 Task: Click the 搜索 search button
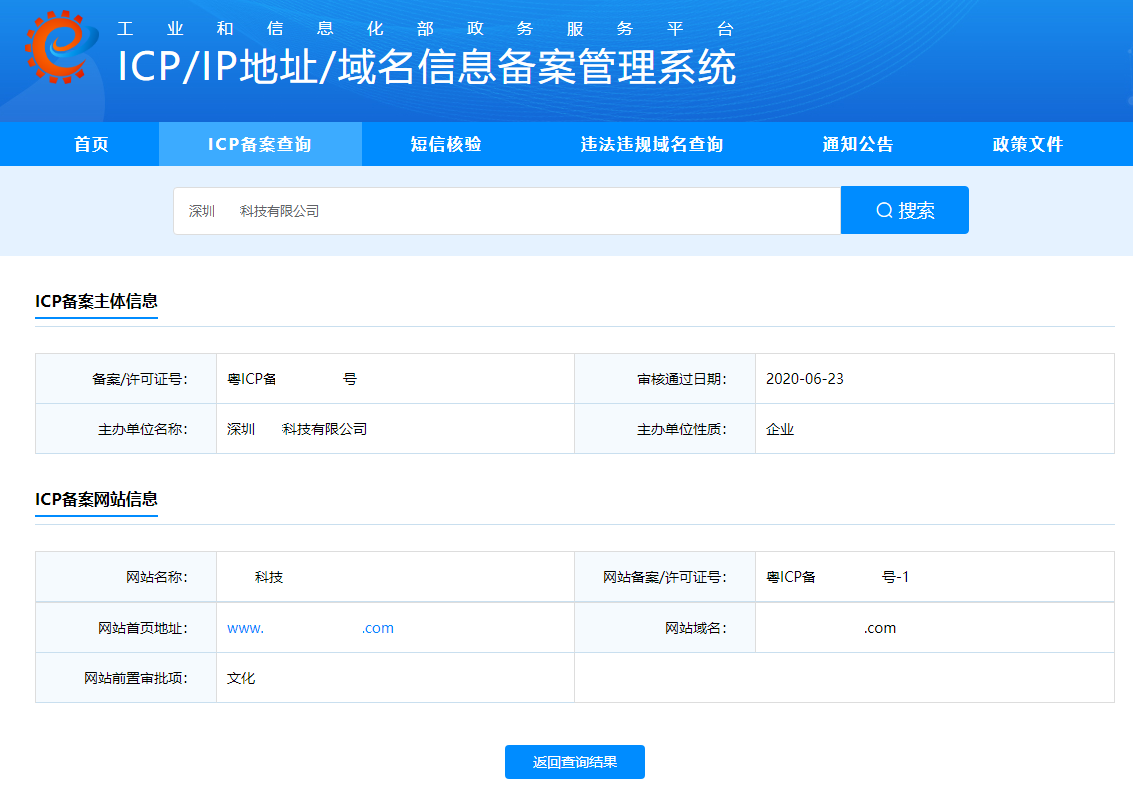pyautogui.click(x=905, y=209)
